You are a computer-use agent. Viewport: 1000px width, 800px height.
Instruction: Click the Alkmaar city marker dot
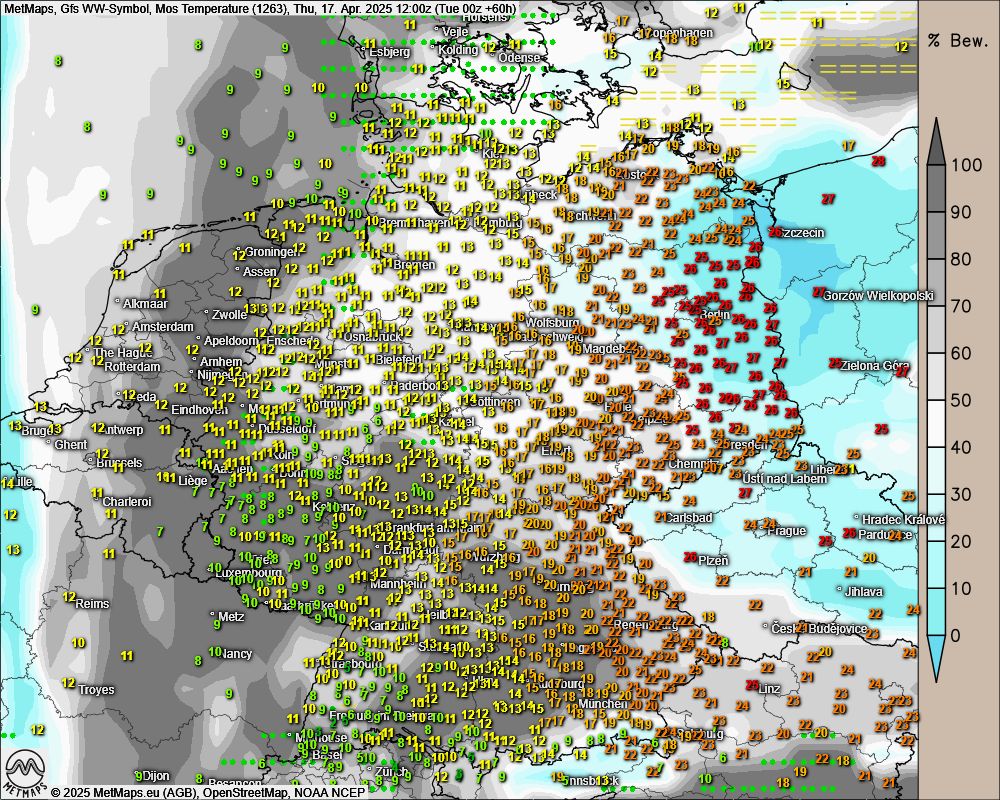pos(118,303)
